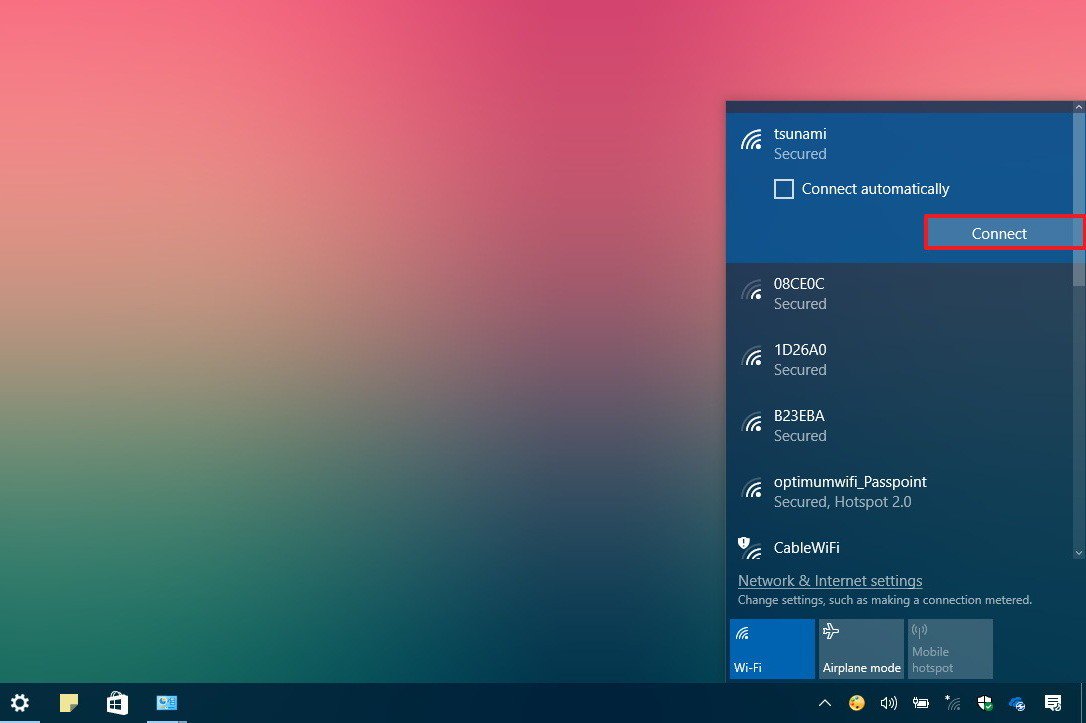Turn on Mobile hotspot
1086x723 pixels.
[x=949, y=648]
